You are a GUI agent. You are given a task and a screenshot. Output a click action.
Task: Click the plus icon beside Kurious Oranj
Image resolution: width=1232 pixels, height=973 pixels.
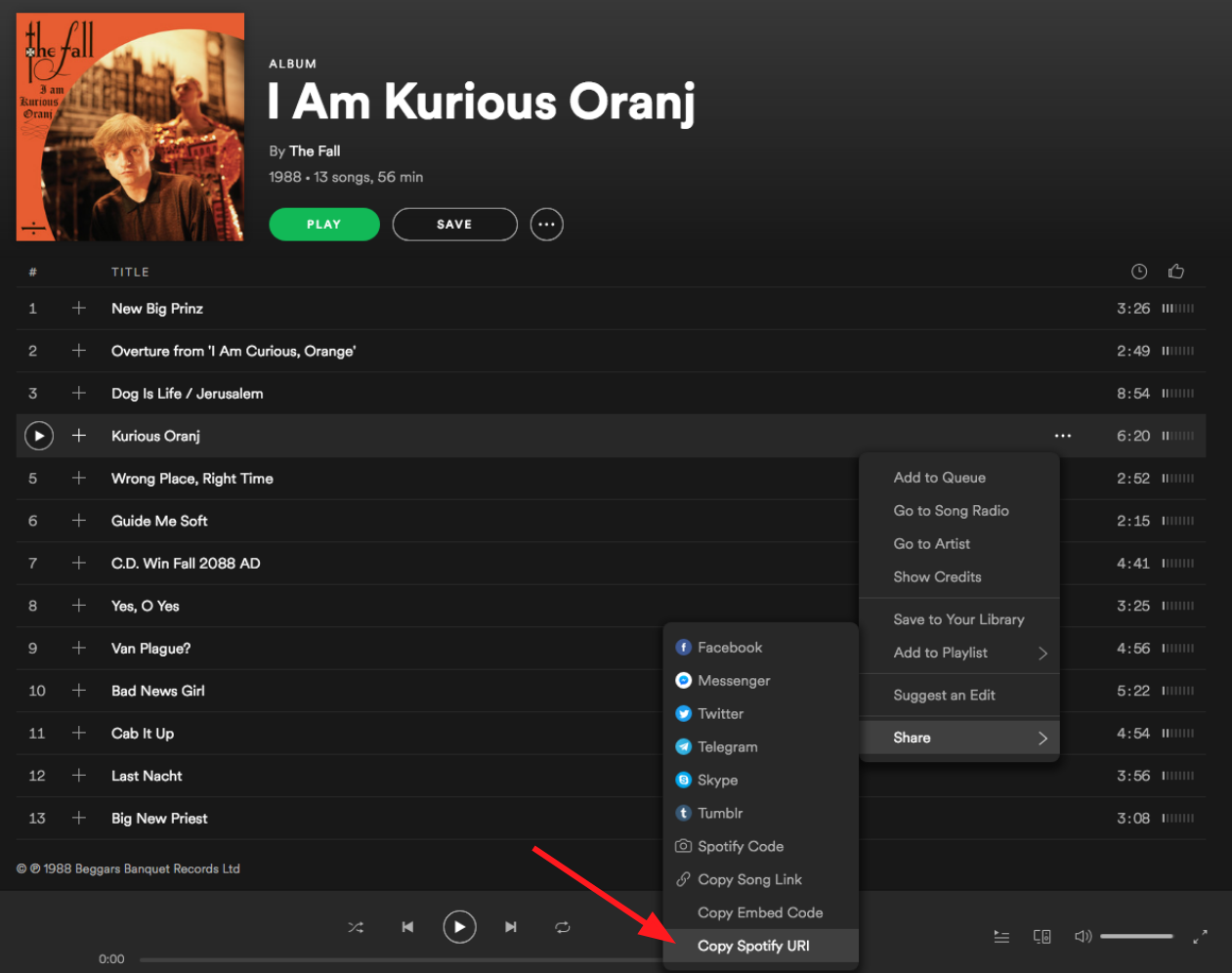coord(79,436)
